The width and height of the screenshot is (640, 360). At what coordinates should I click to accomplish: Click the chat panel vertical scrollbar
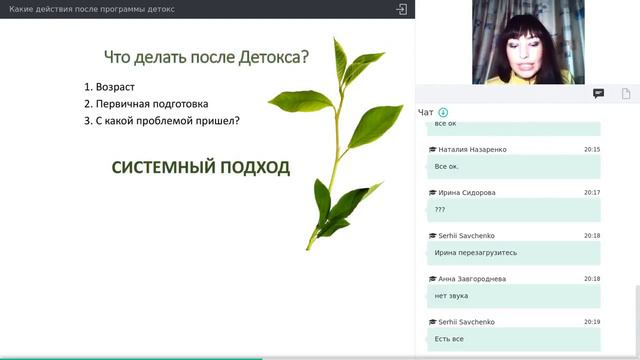click(638, 320)
